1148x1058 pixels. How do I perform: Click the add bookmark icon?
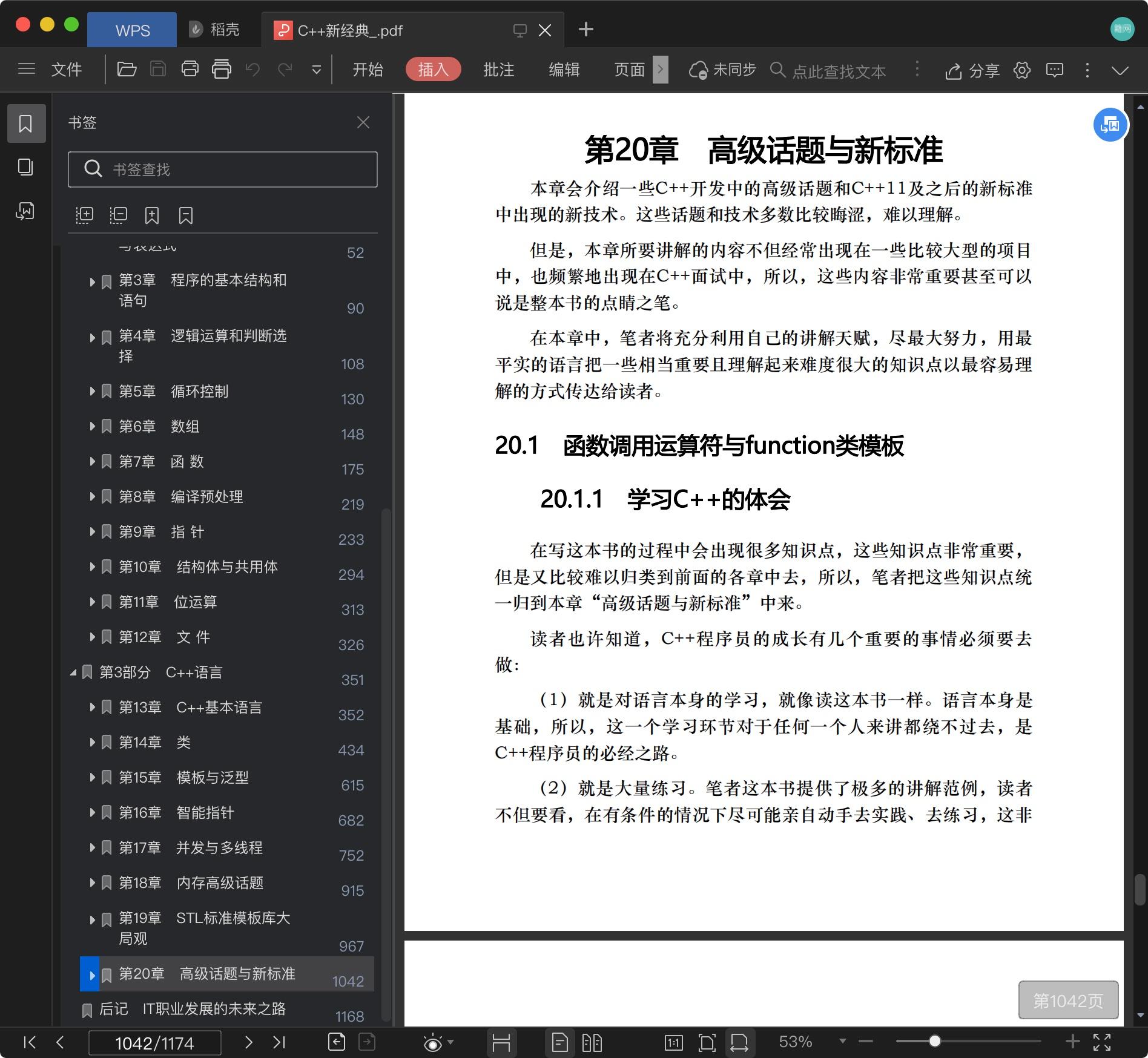point(152,215)
